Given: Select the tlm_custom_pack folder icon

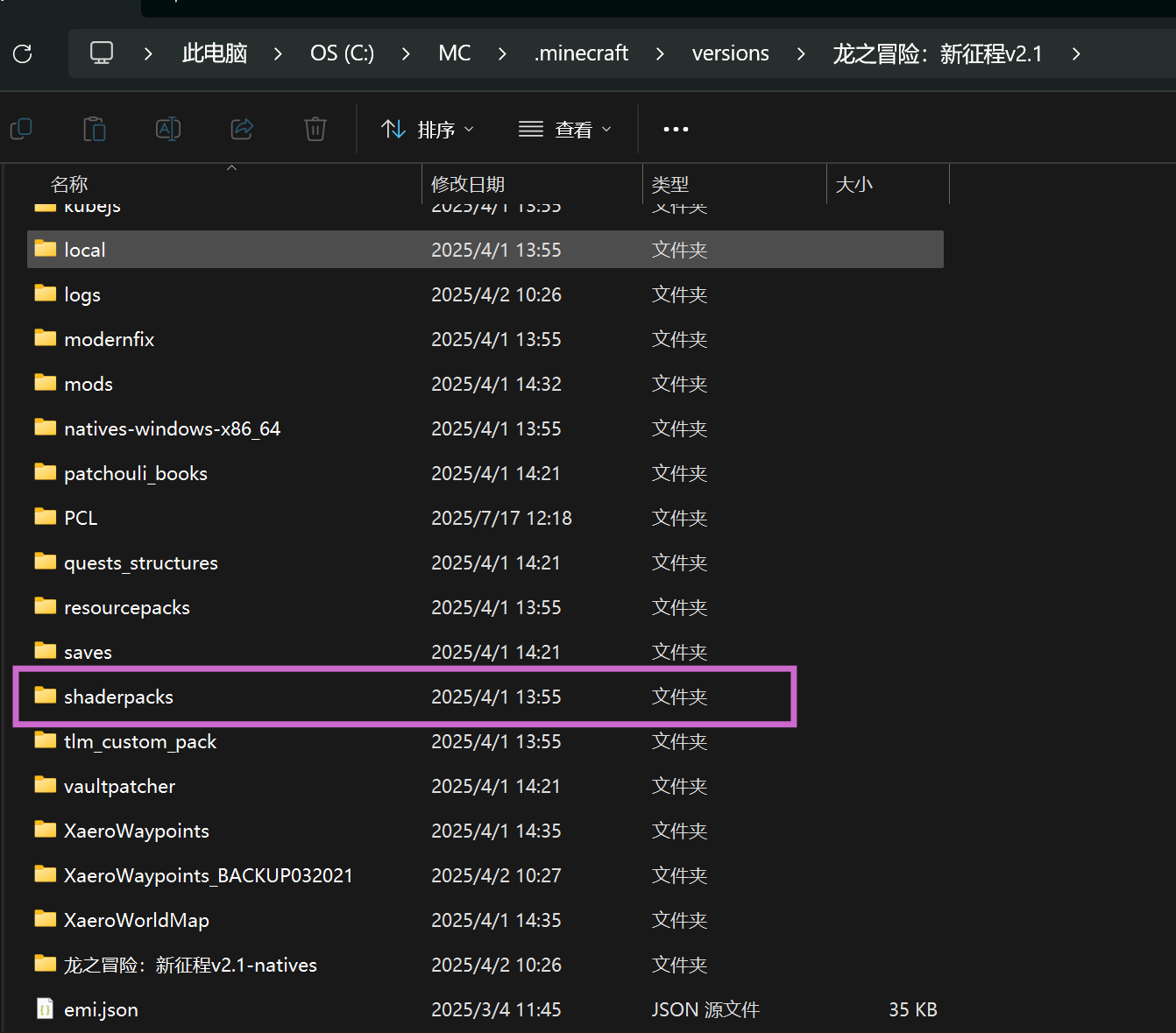Looking at the screenshot, I should [46, 740].
